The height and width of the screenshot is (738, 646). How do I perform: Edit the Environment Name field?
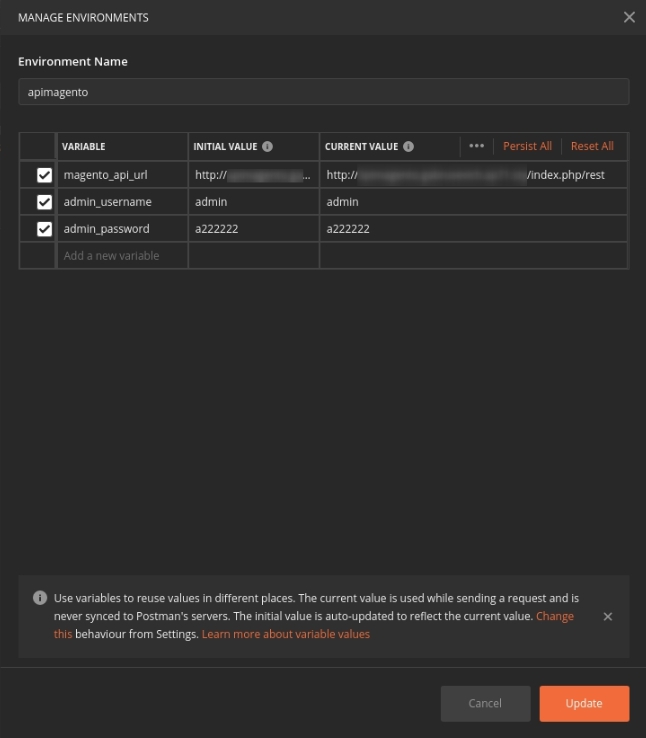323,91
